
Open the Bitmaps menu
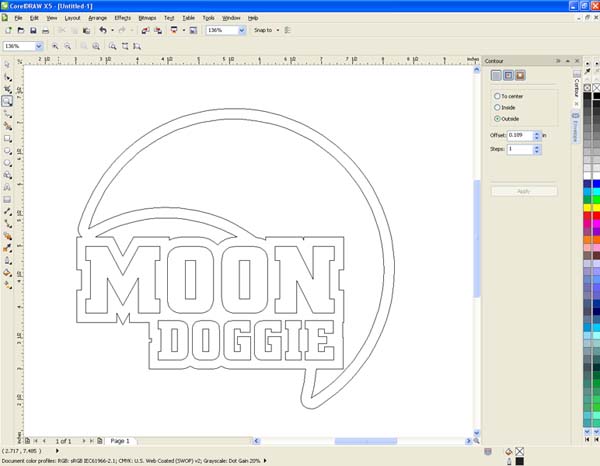pyautogui.click(x=147, y=18)
